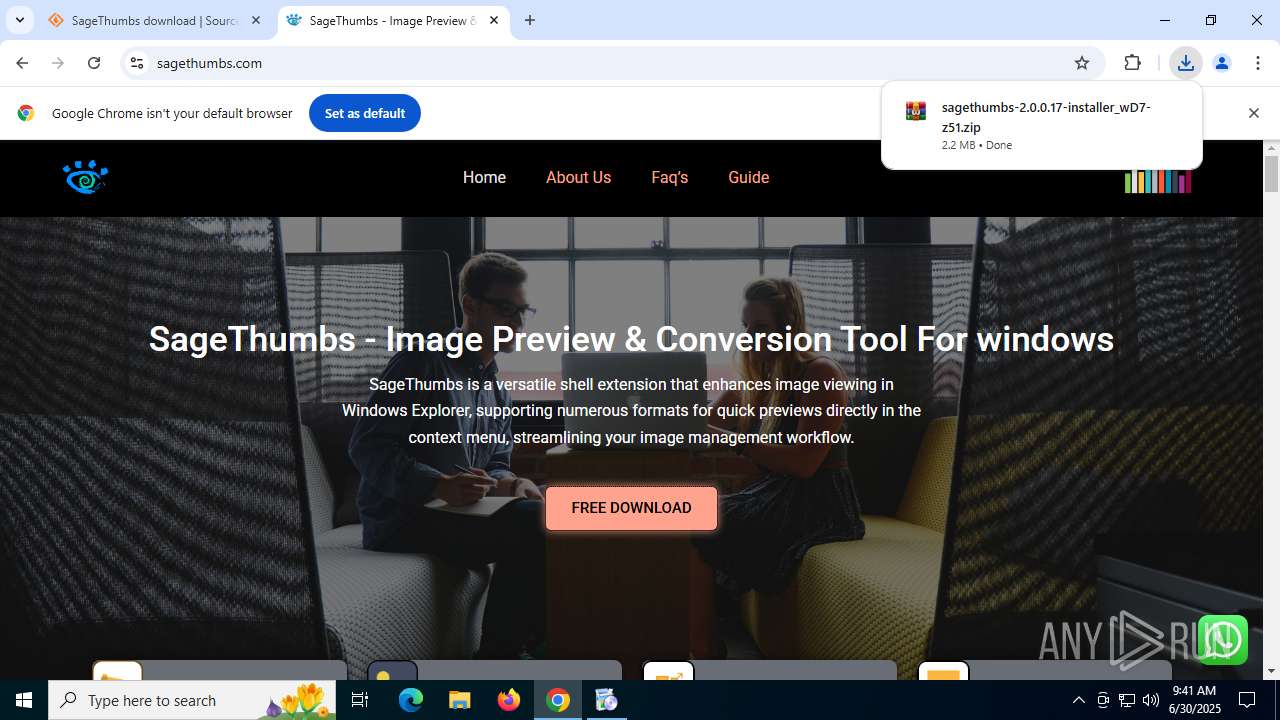
Task: Launch Firefox from taskbar
Action: click(509, 700)
